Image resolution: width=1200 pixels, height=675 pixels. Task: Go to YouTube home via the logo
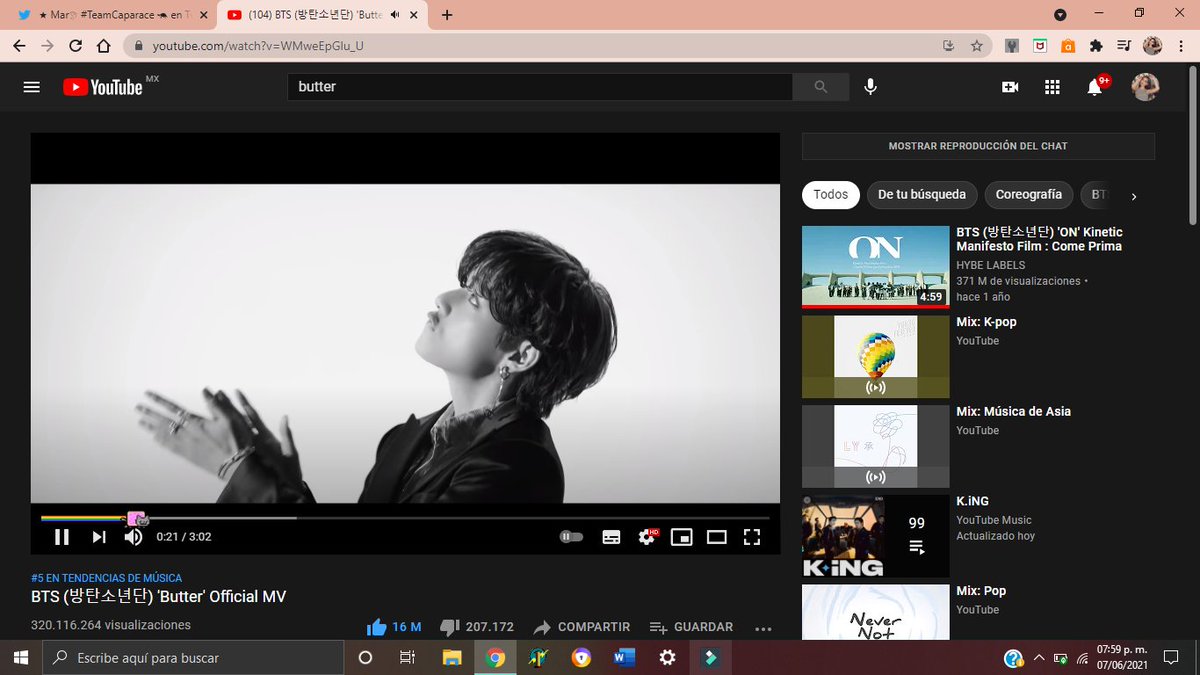tap(102, 87)
